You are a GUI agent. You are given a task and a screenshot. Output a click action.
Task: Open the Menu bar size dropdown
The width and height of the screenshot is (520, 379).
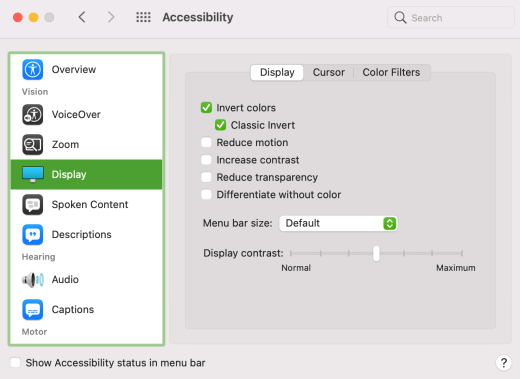pos(338,223)
